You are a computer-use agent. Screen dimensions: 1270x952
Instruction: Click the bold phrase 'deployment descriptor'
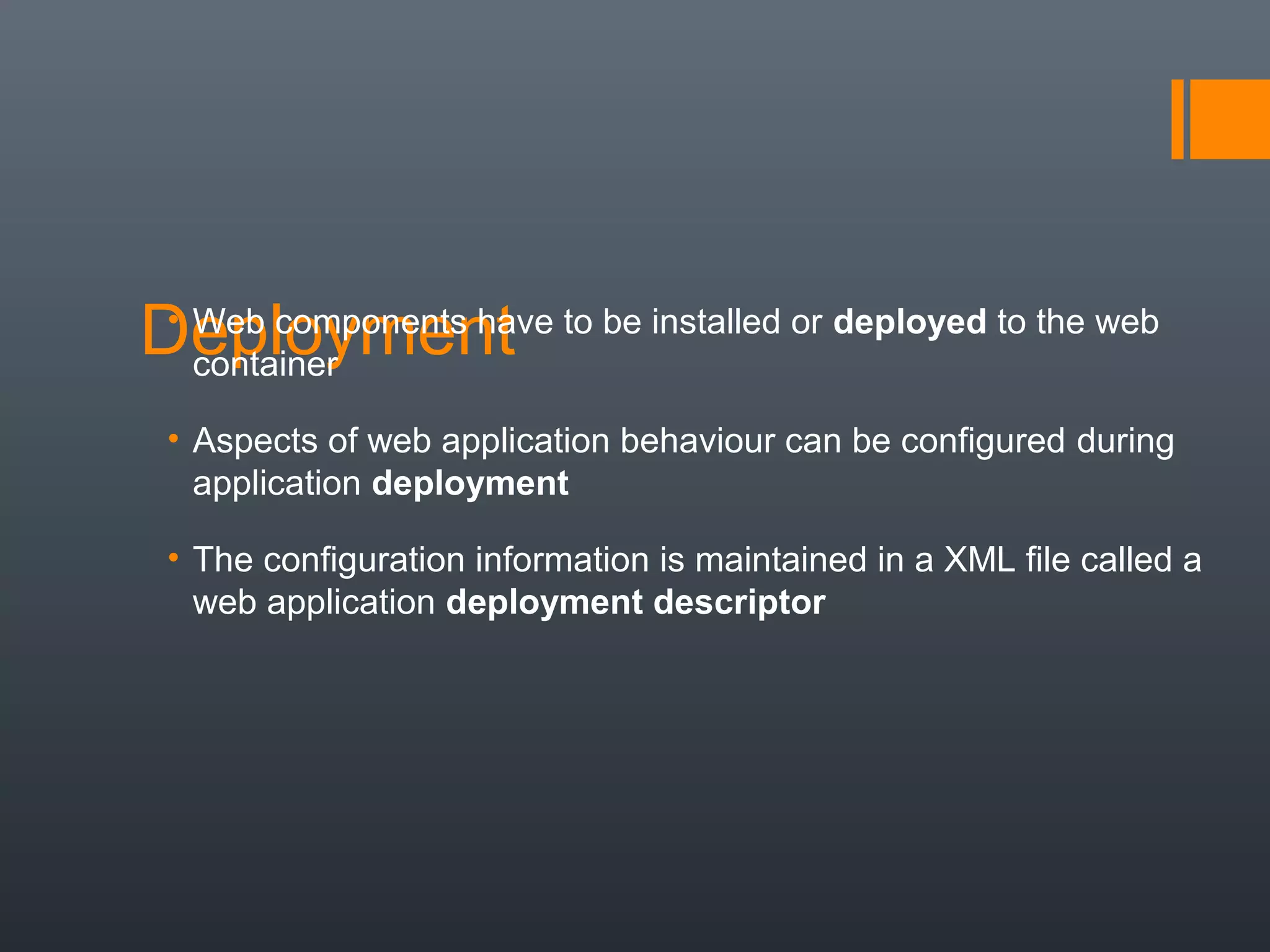(636, 602)
